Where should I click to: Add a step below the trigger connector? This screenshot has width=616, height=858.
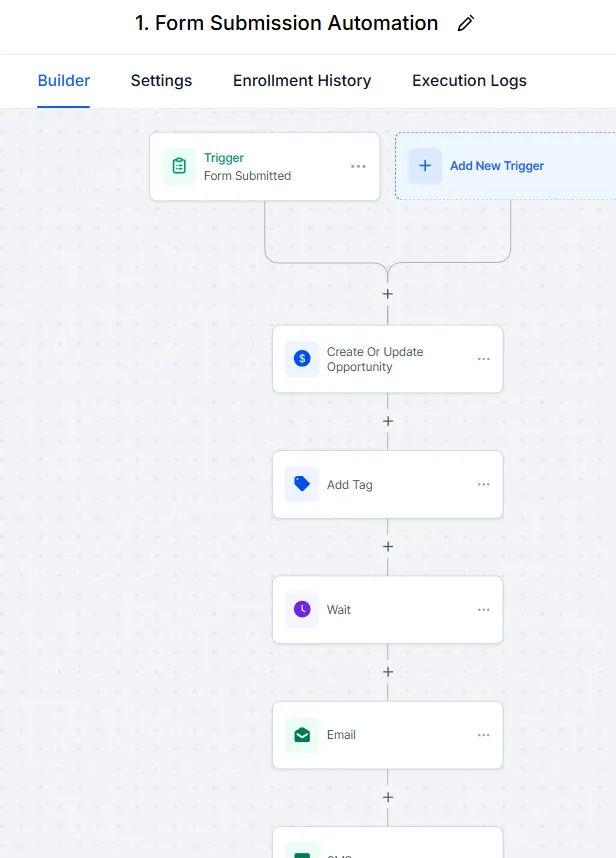(388, 294)
